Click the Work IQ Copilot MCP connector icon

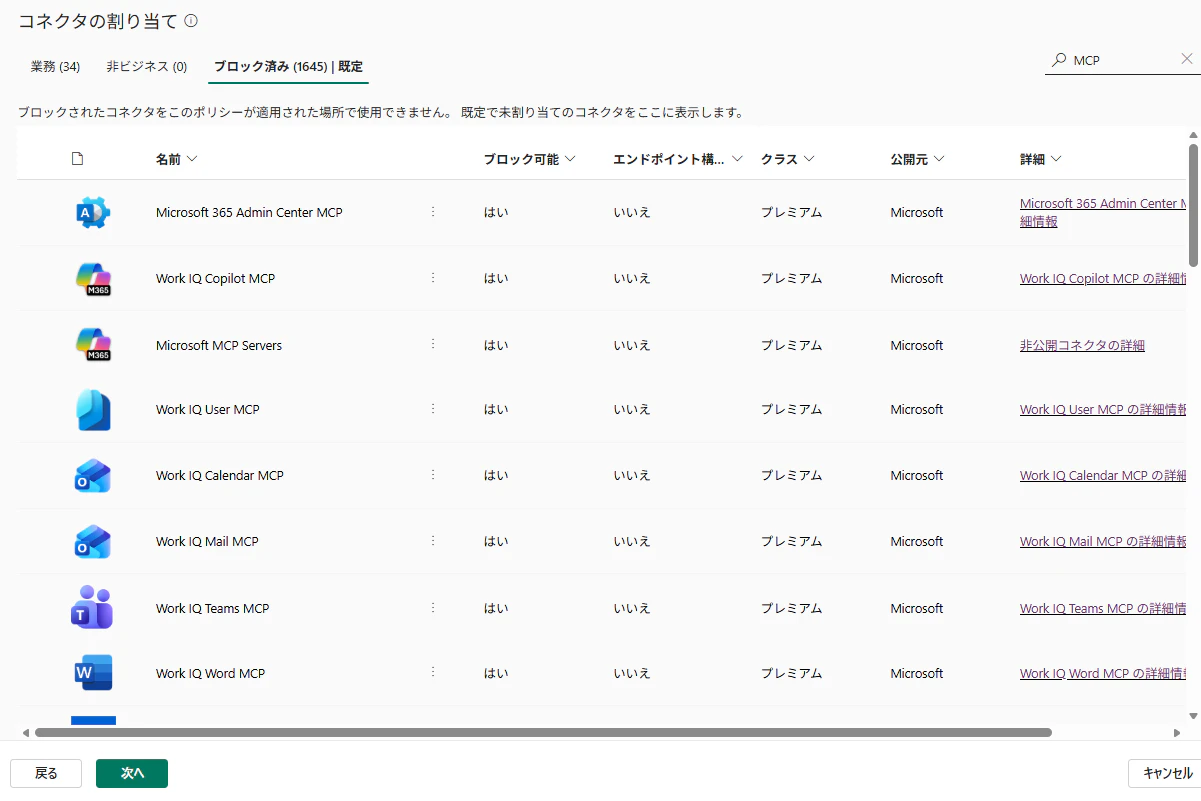tap(93, 279)
